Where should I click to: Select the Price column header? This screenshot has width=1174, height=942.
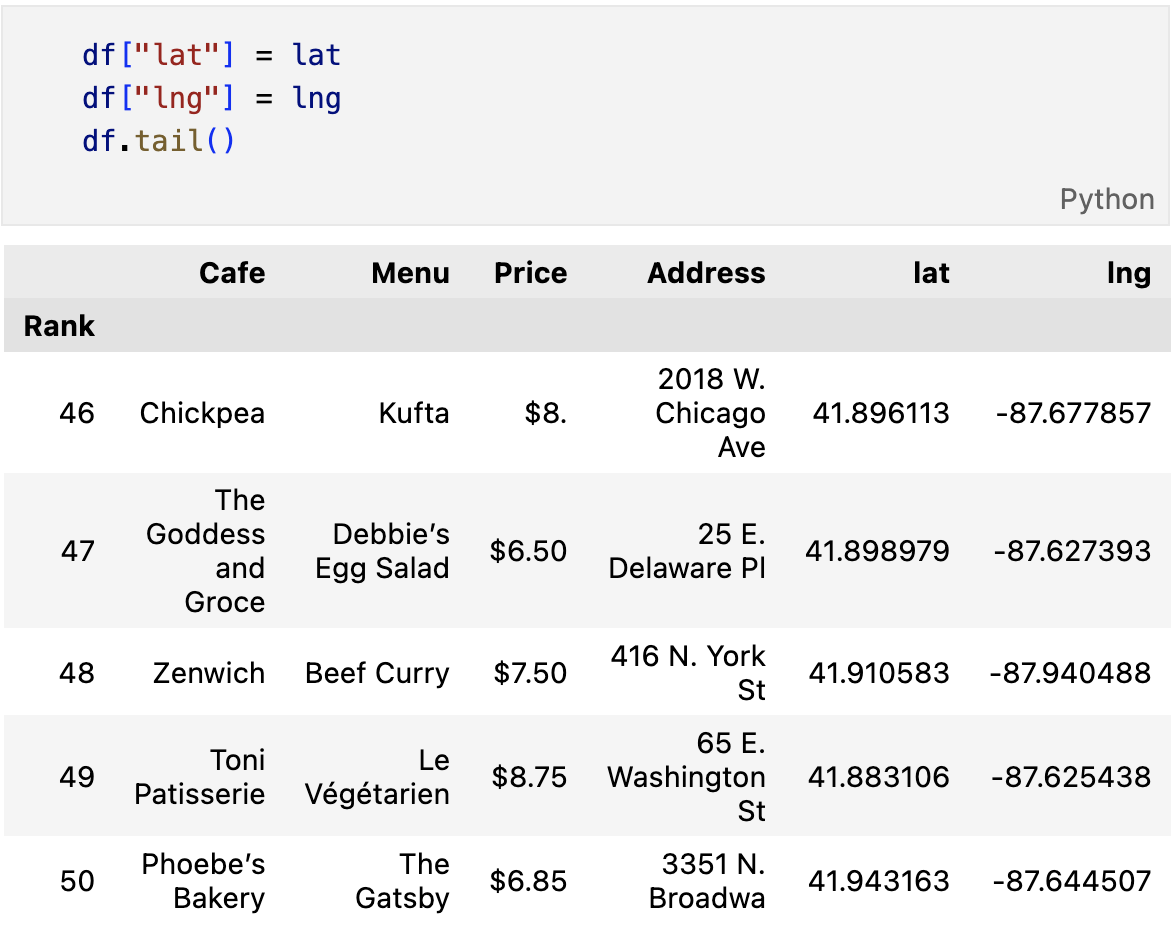(530, 273)
